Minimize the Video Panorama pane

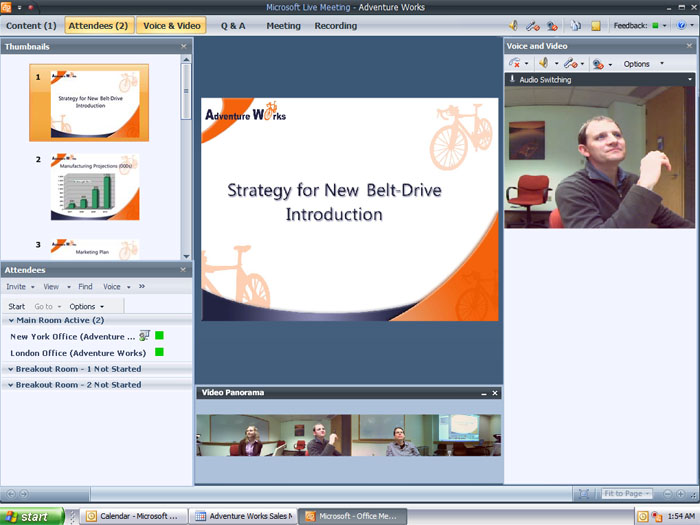(484, 393)
